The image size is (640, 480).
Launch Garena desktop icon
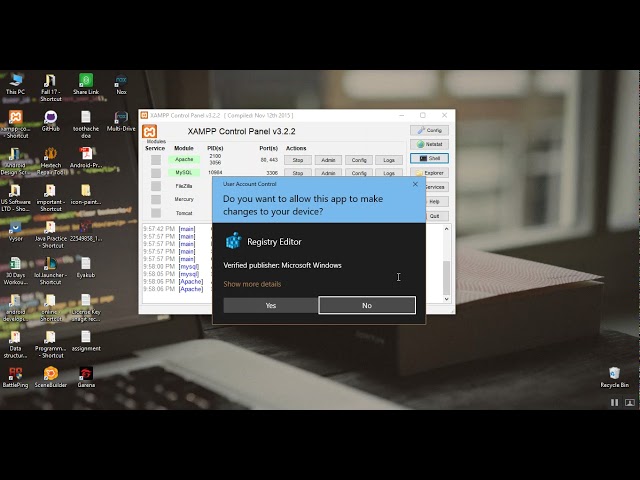(86, 377)
